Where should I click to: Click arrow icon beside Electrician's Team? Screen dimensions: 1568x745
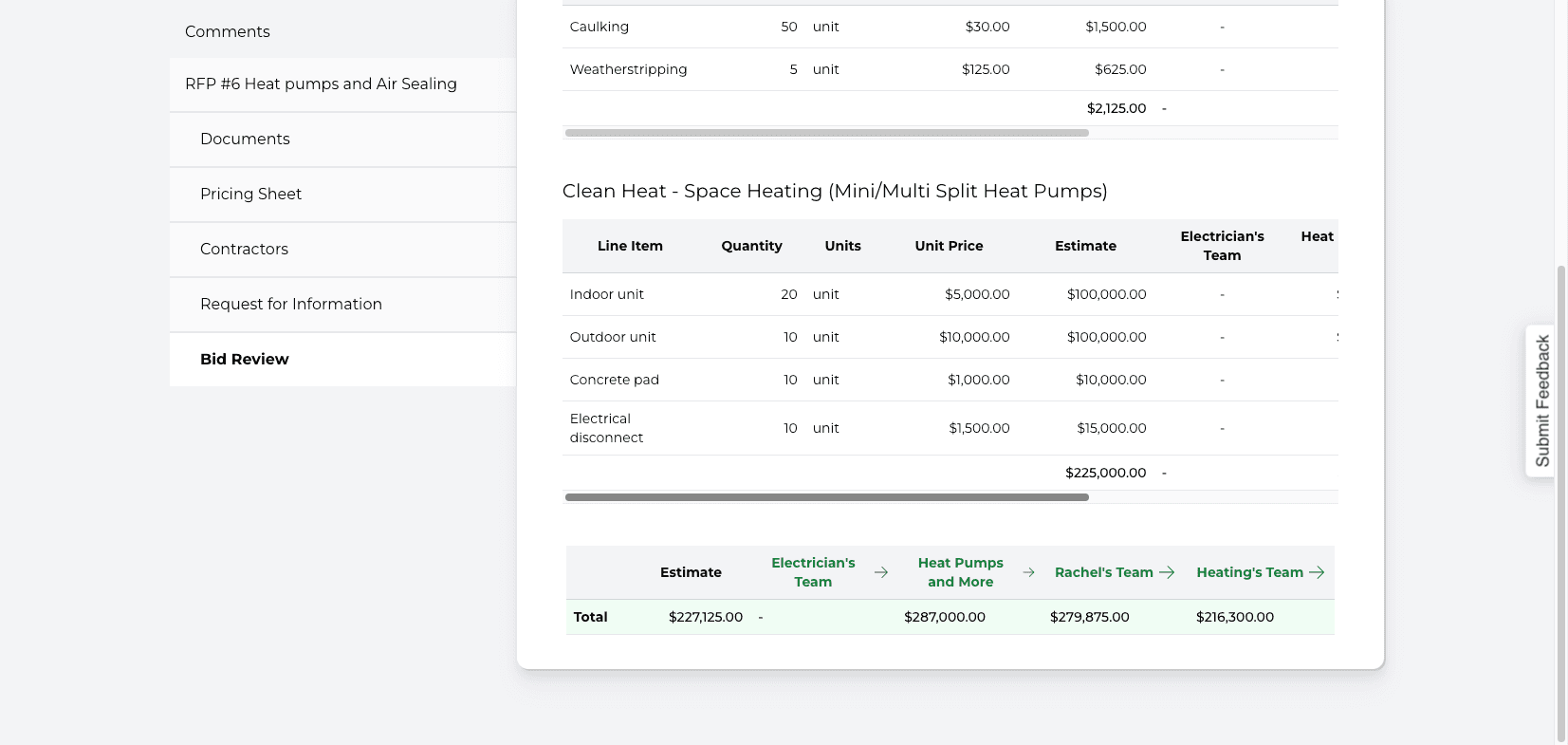(881, 572)
